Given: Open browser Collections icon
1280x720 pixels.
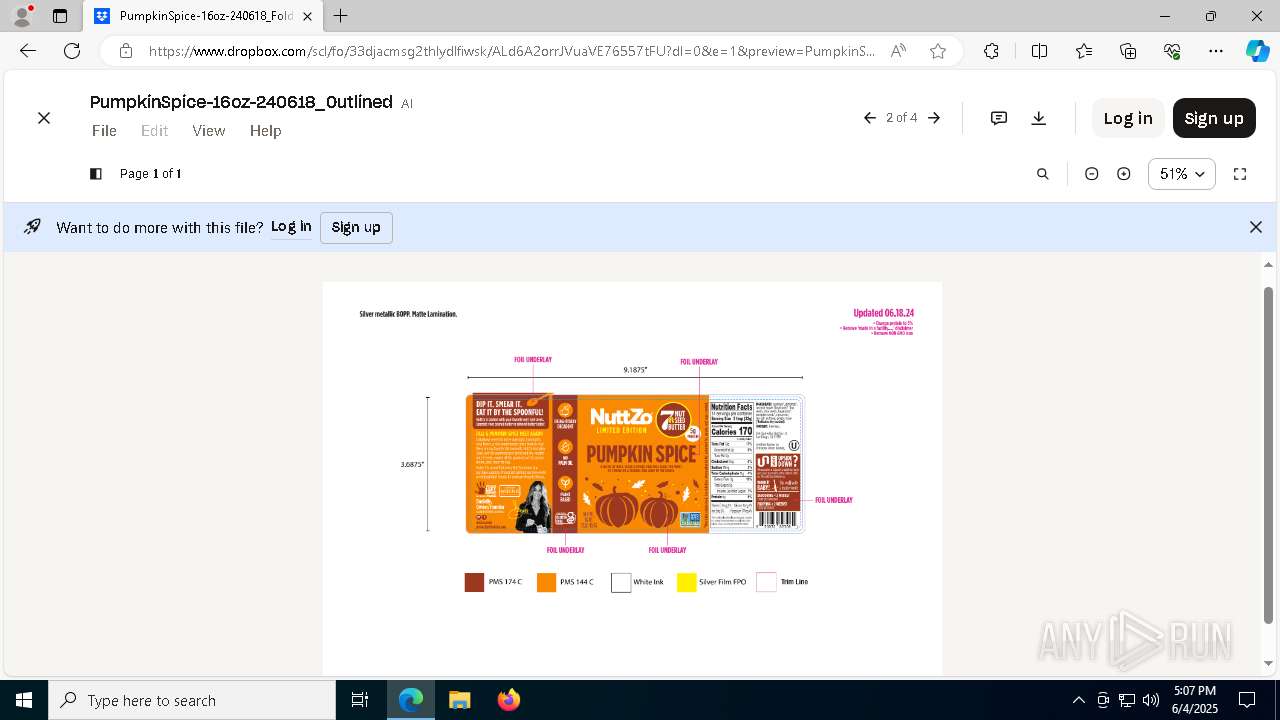Looking at the screenshot, I should (x=1128, y=51).
